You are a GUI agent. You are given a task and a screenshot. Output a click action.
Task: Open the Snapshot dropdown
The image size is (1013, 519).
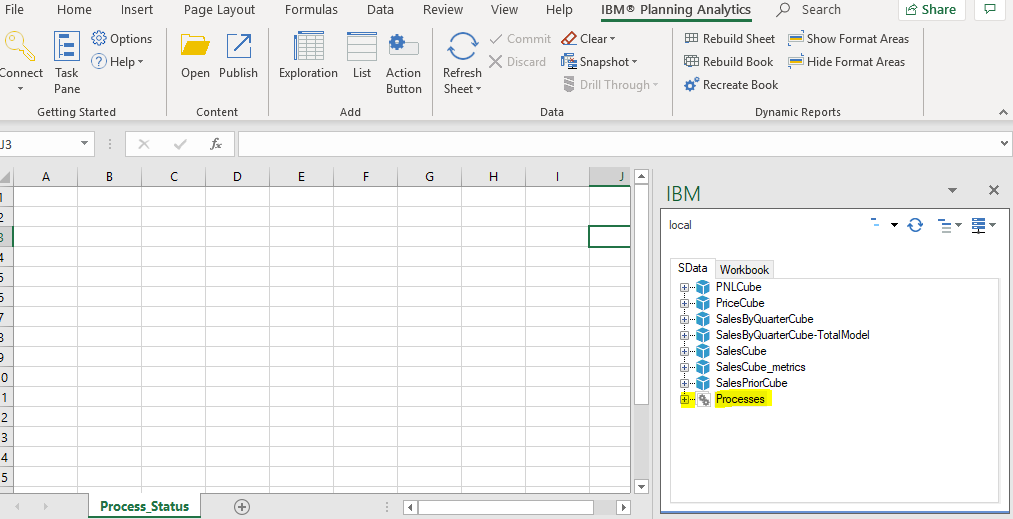600,62
